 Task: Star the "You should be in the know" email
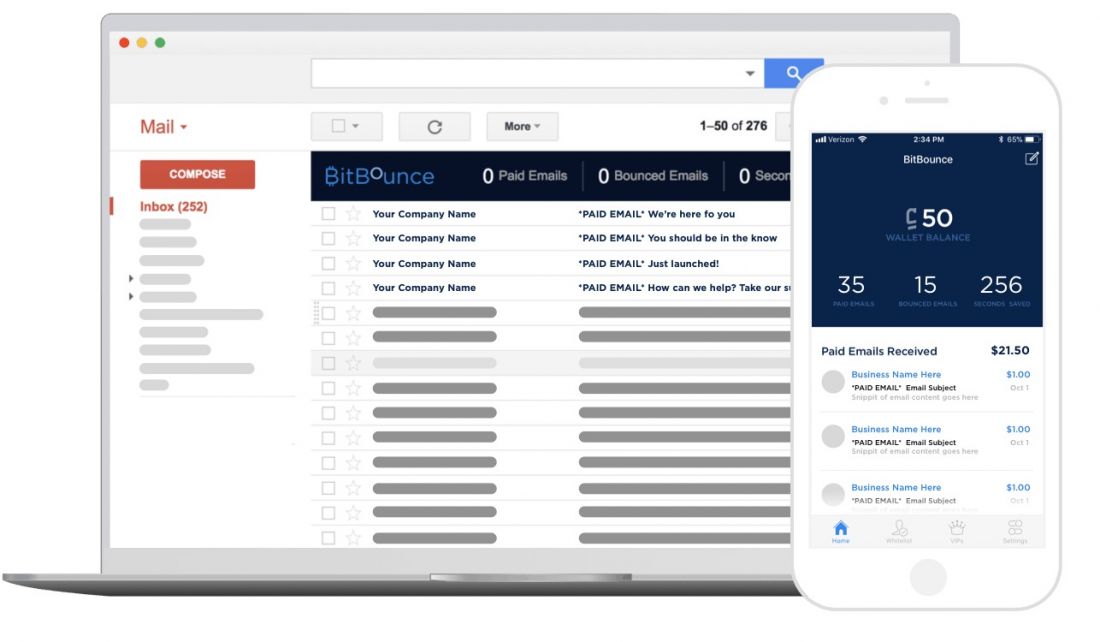click(353, 238)
